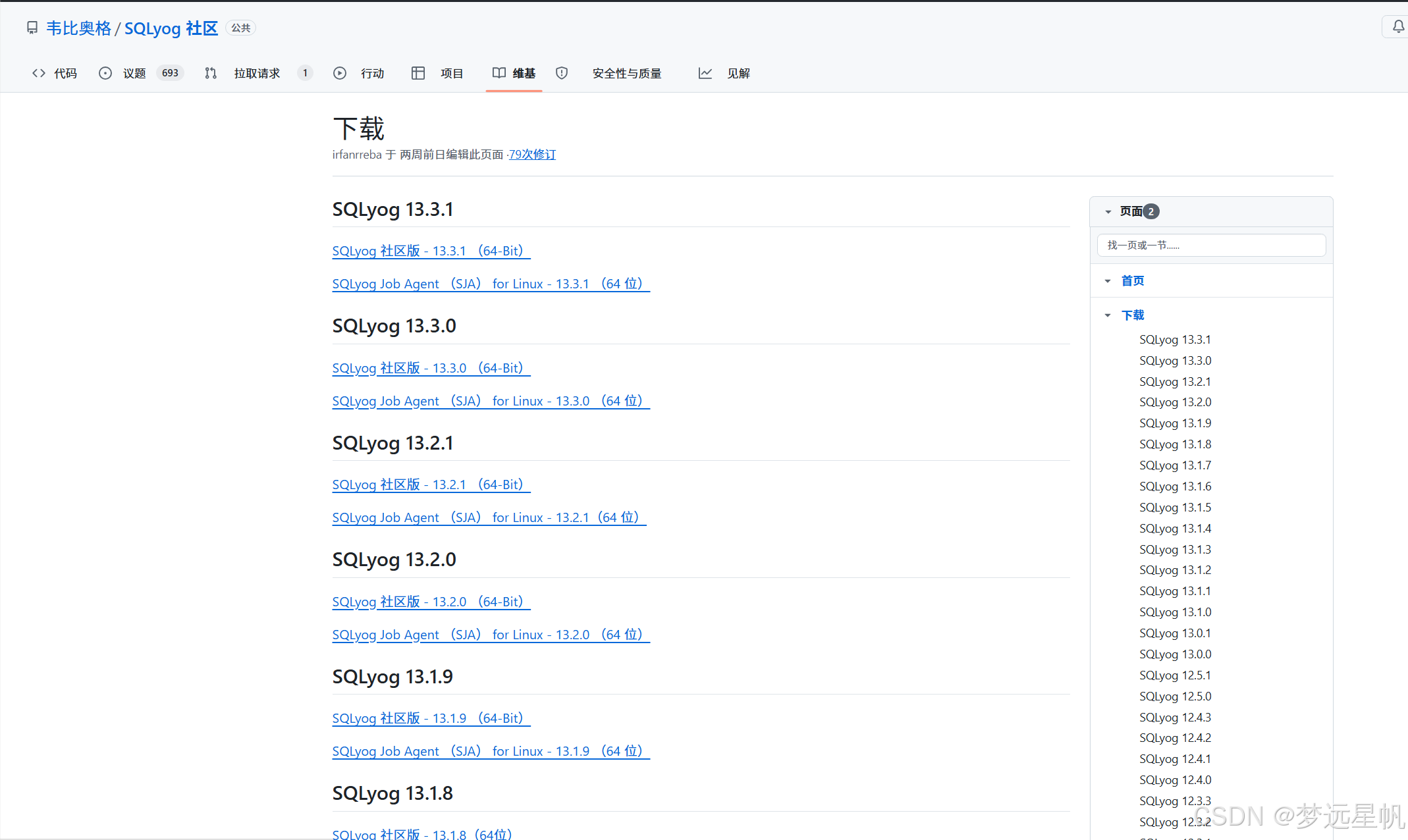
Task: Download SQLyog 社区版 13.2.1 (64-Bit)
Action: click(431, 485)
